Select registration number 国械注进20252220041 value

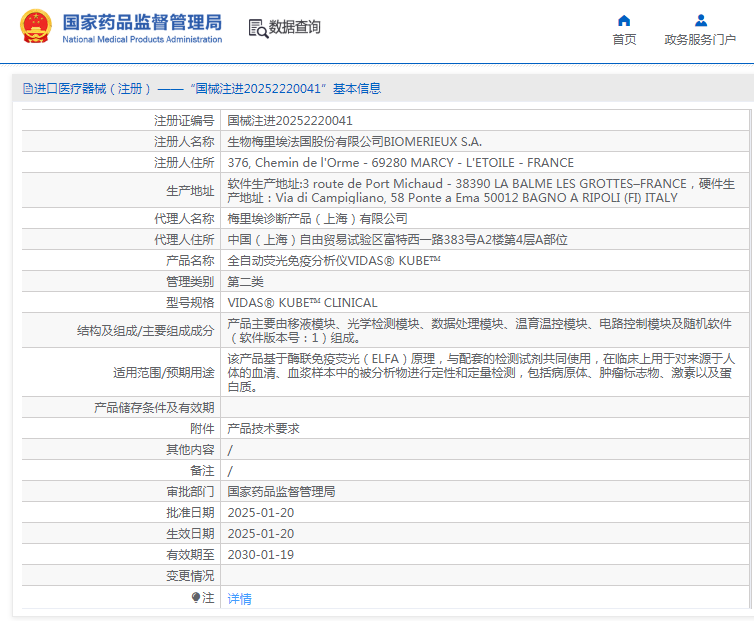290,120
